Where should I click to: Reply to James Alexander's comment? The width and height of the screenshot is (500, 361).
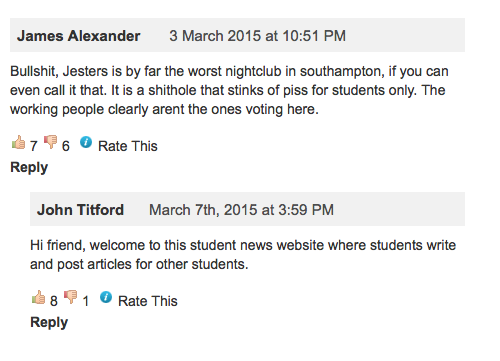point(29,167)
